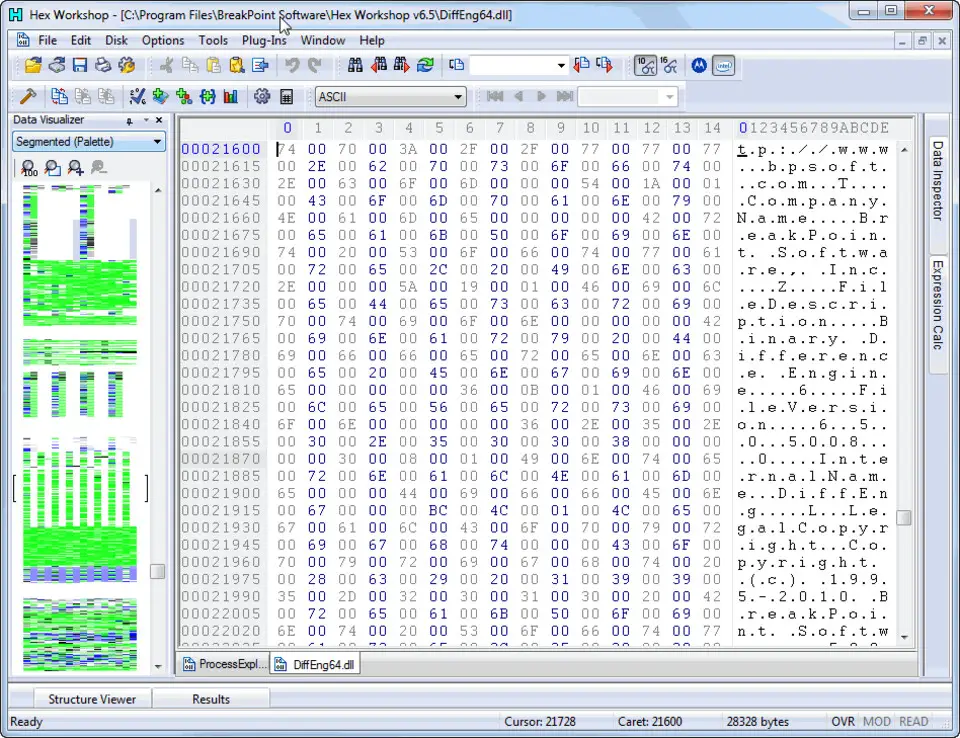Screen dimensions: 960x738
Task: Click the Paste Special star clipboard icon
Action: tap(236, 65)
